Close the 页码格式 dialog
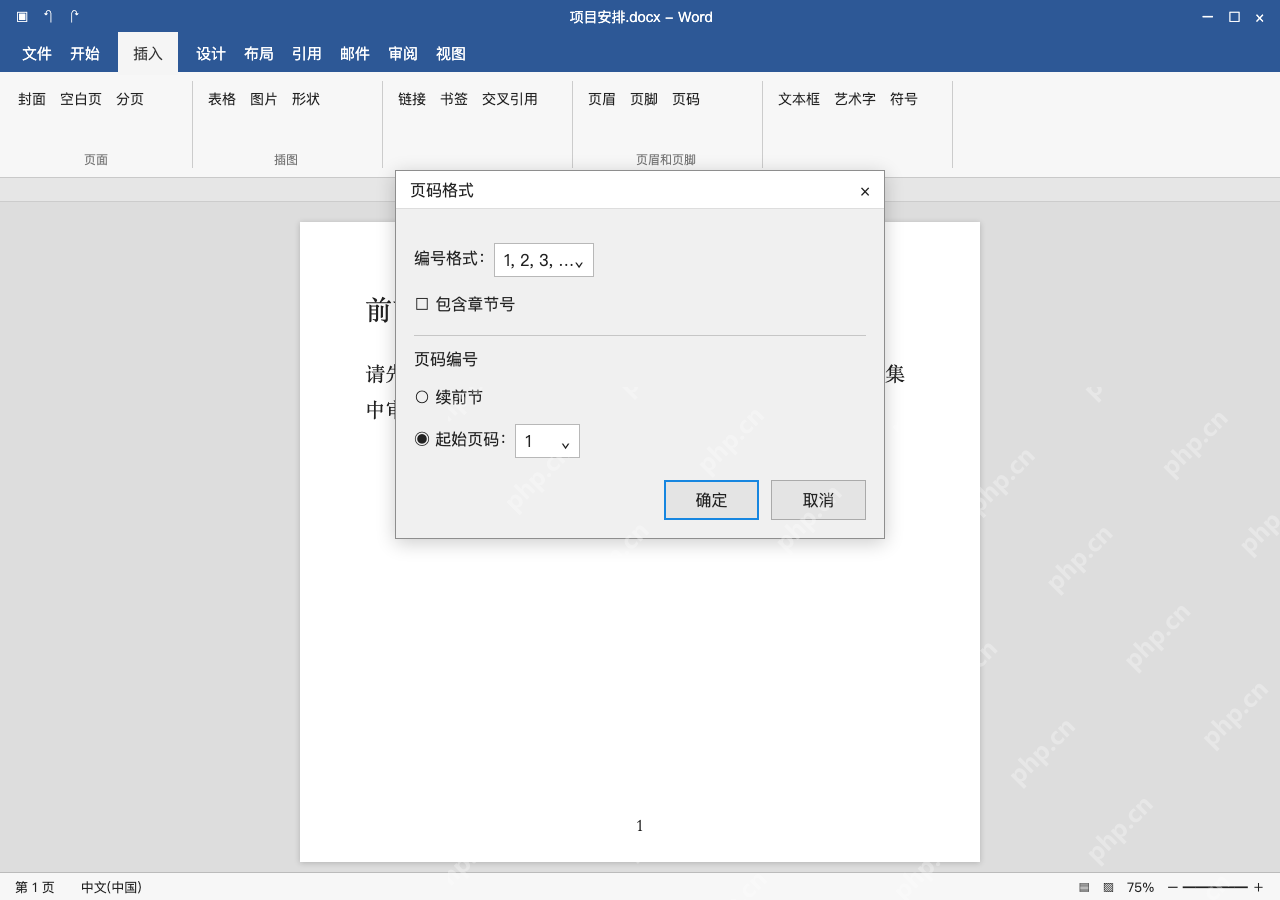1280x900 pixels. (x=865, y=191)
